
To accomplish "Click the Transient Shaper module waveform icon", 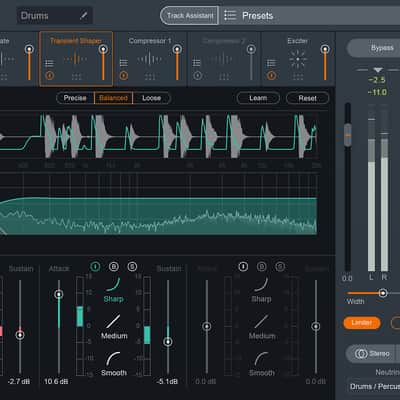I will [x=76, y=59].
